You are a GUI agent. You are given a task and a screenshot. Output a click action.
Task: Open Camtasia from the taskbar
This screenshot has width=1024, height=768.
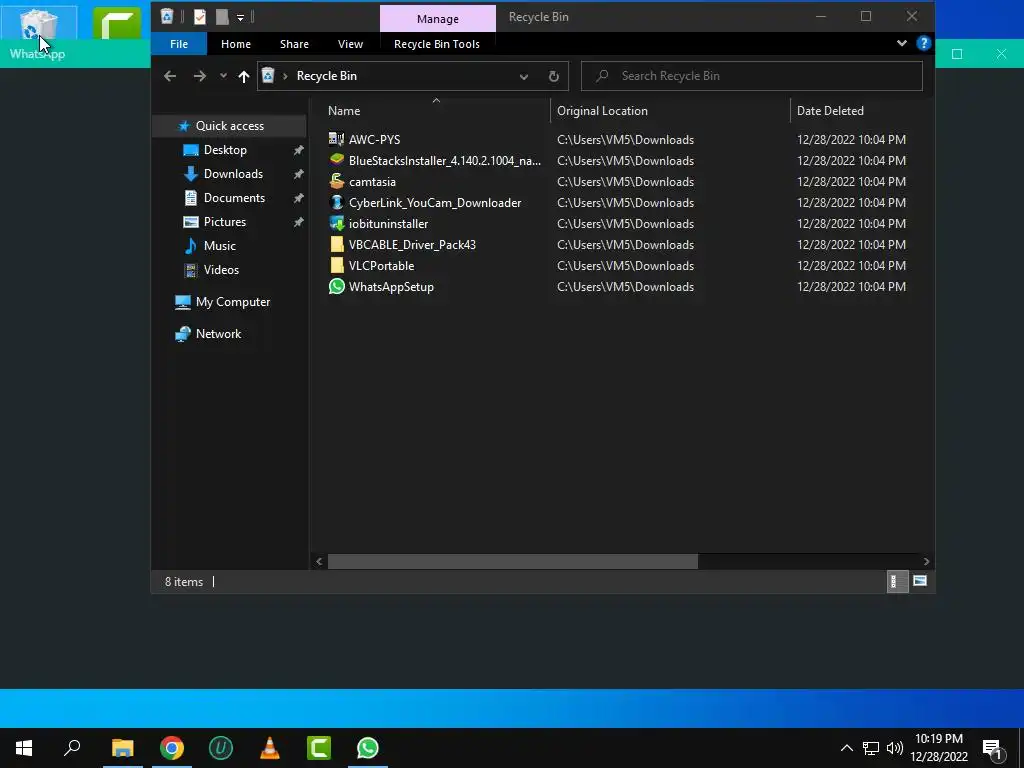(x=319, y=748)
